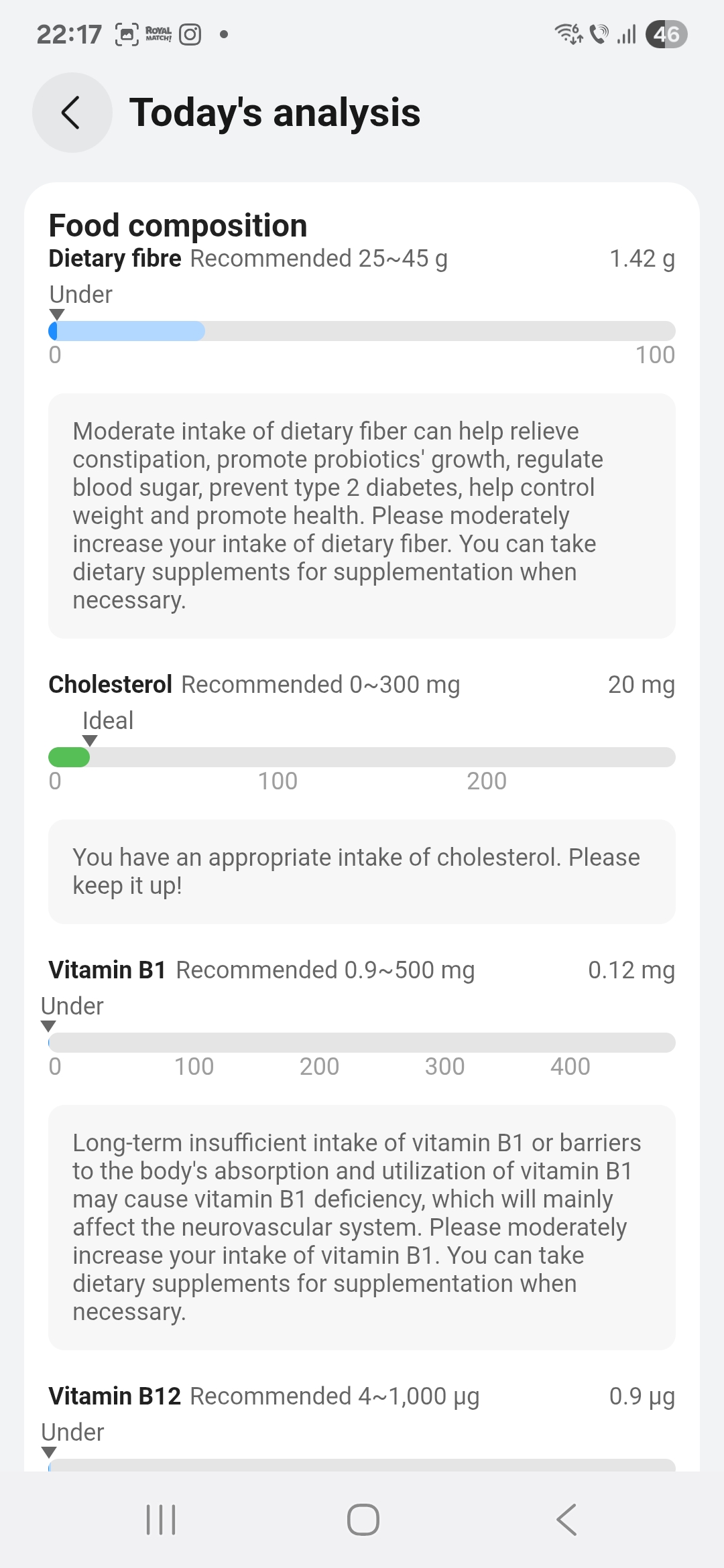
Task: Select the Dietary fibre nutrient label
Action: point(115,259)
